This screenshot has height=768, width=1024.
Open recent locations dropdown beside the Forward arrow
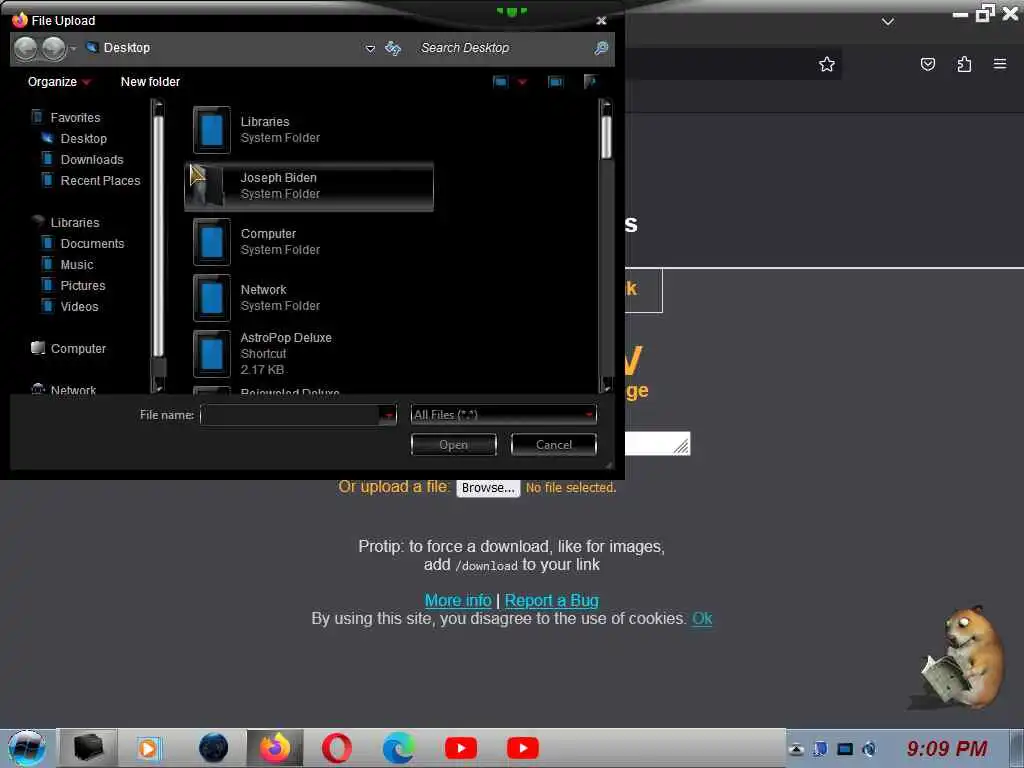[72, 48]
